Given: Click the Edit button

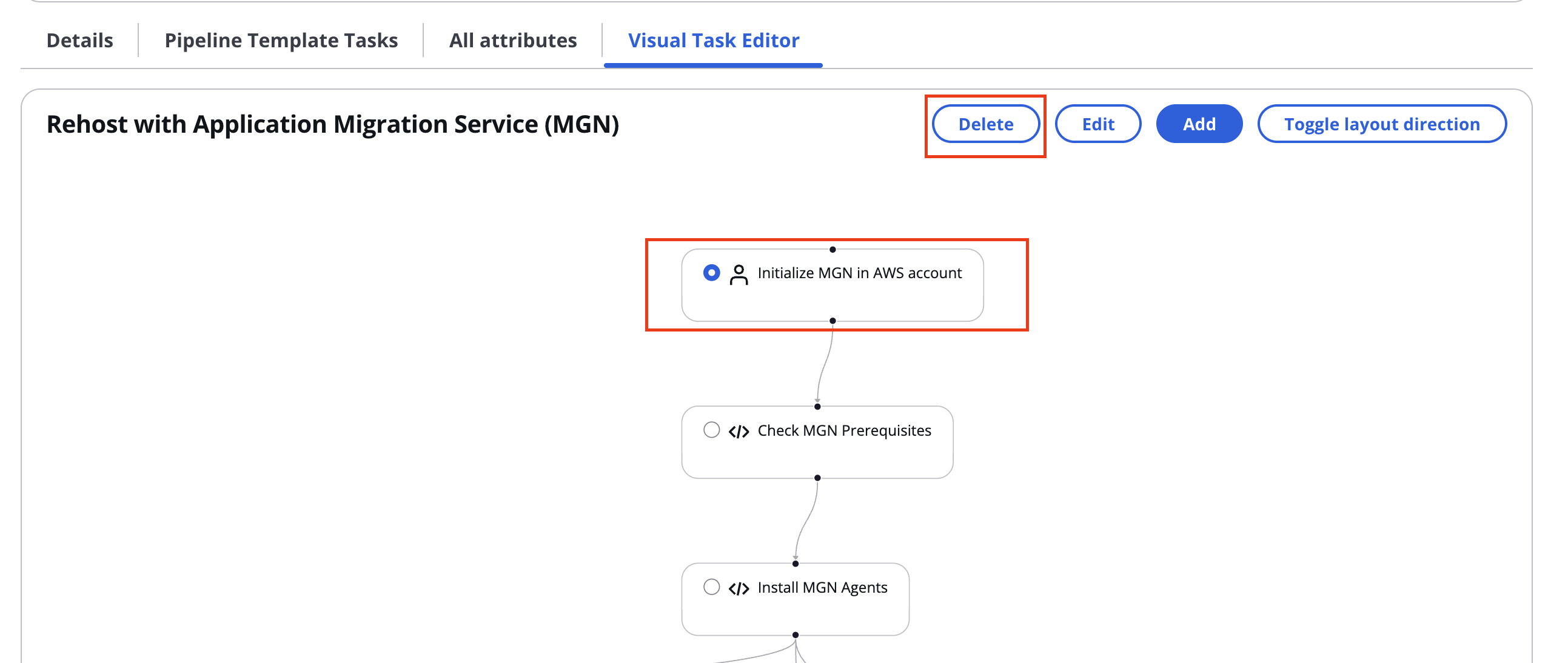Looking at the screenshot, I should pyautogui.click(x=1098, y=124).
